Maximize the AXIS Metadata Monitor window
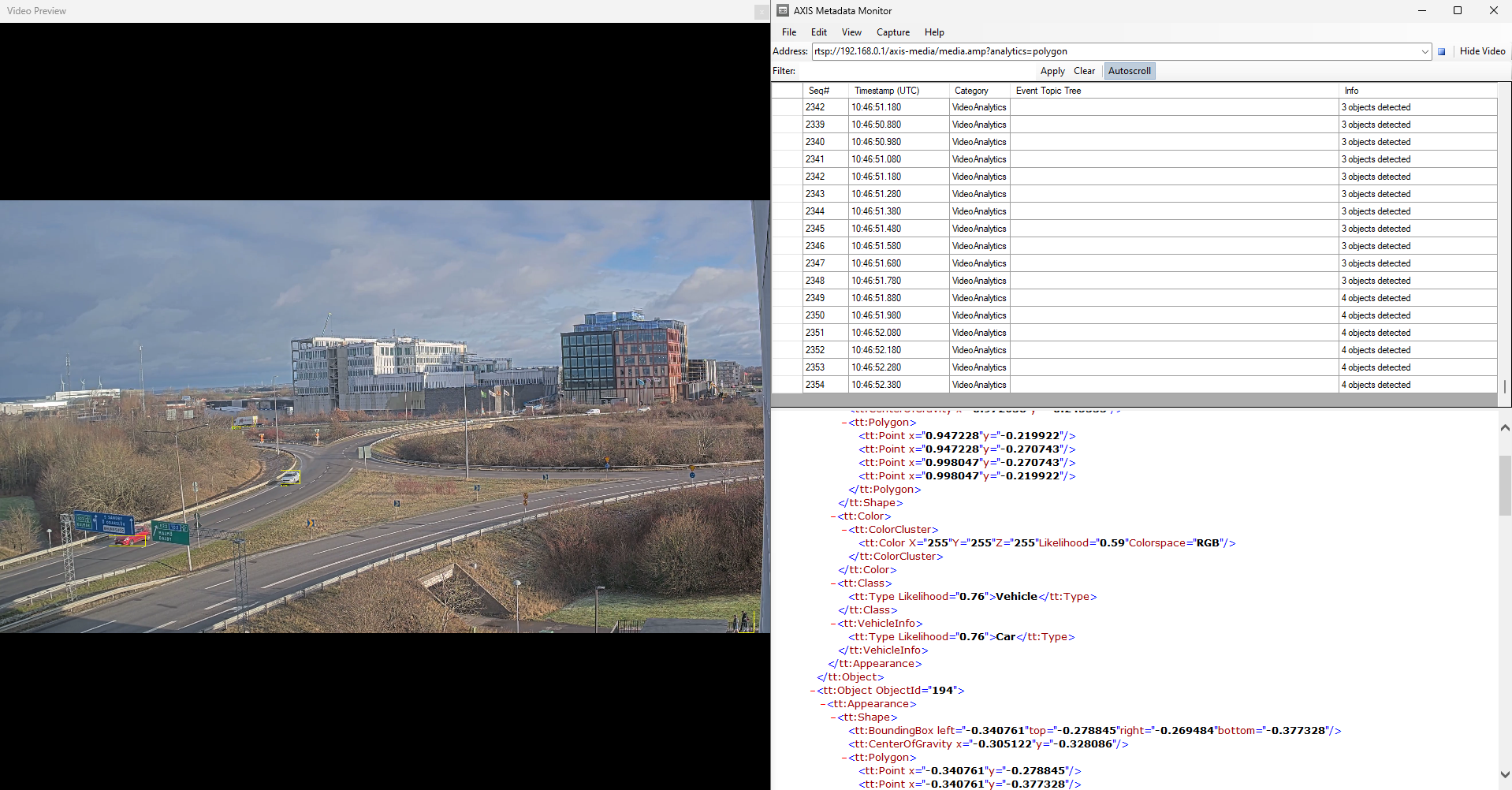 (1458, 10)
